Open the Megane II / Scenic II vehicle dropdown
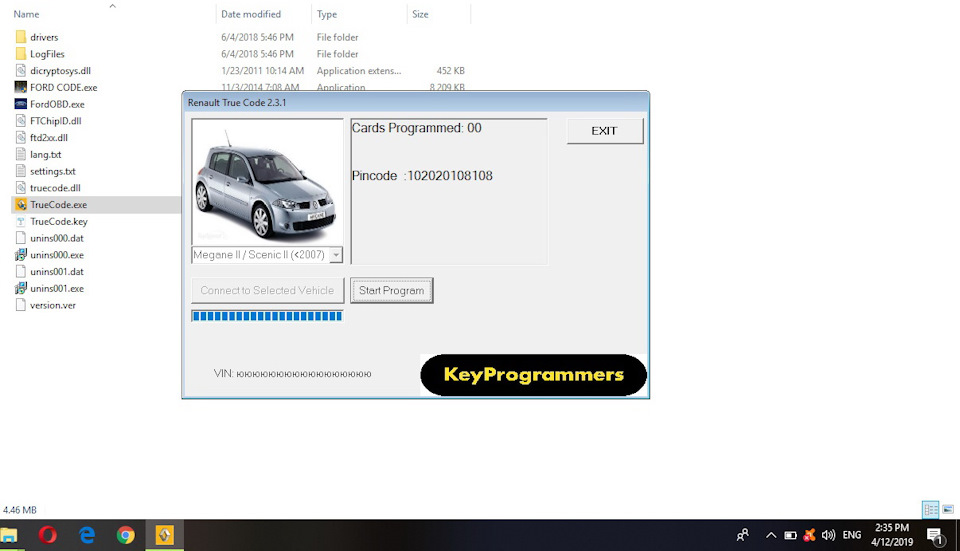This screenshot has height=551, width=960. [x=336, y=255]
